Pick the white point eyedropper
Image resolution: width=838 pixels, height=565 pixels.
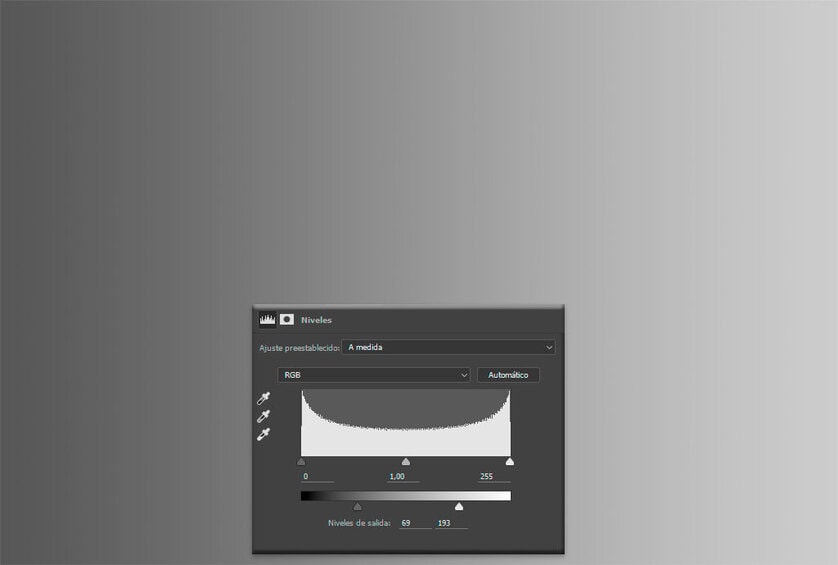(x=263, y=435)
